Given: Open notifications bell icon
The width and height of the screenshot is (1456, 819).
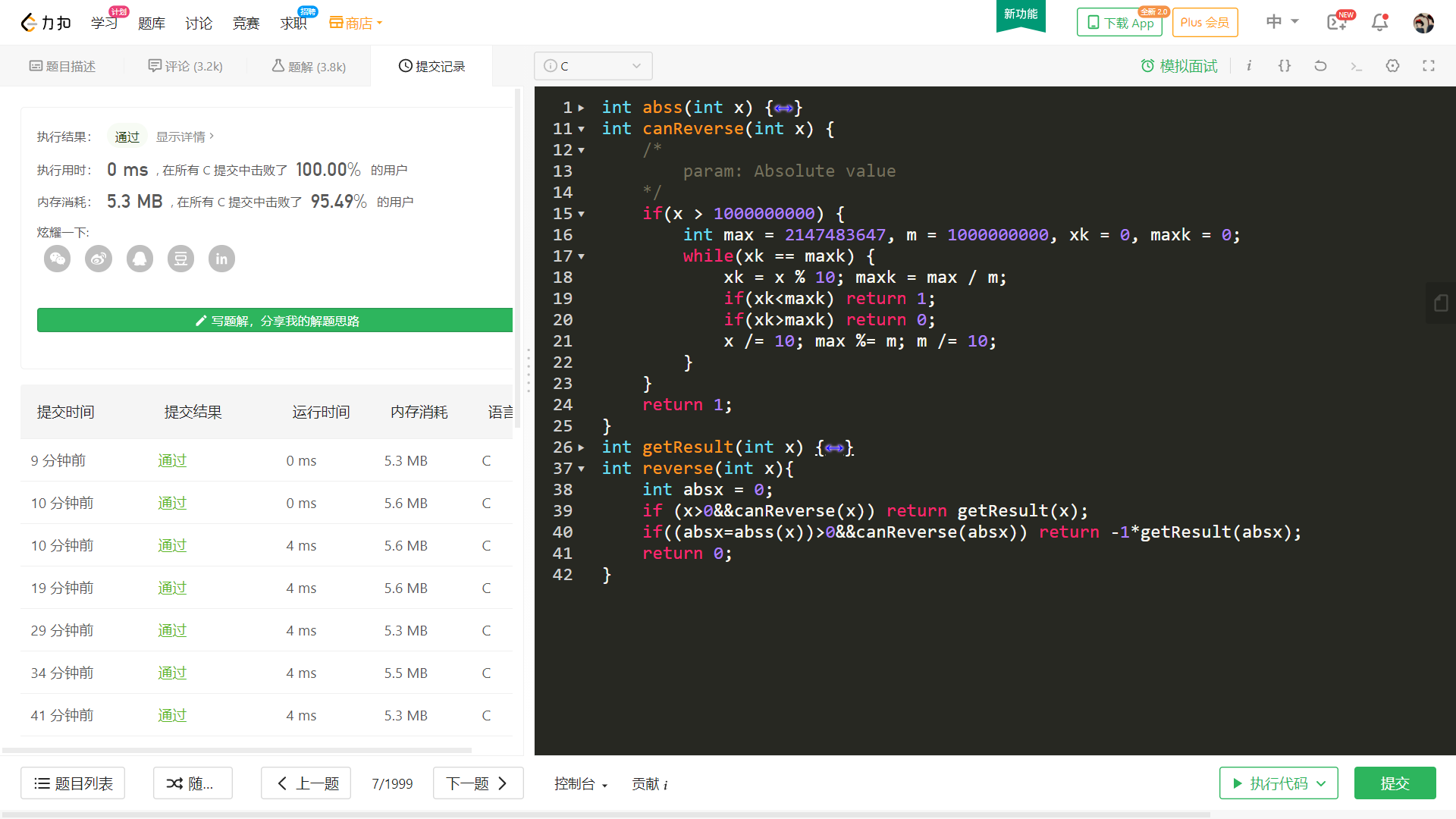Looking at the screenshot, I should coord(1379,23).
